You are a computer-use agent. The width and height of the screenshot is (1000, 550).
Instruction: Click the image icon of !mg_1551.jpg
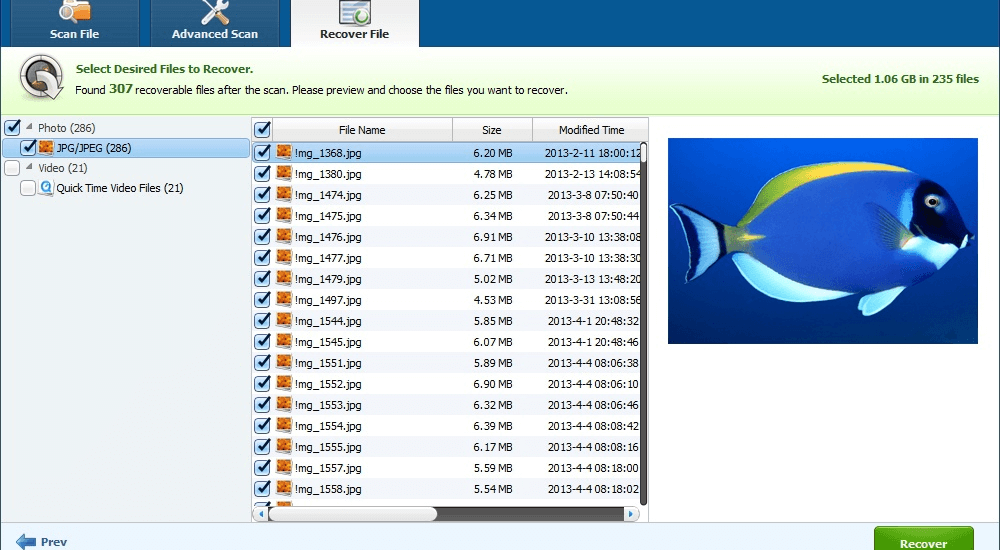284,362
